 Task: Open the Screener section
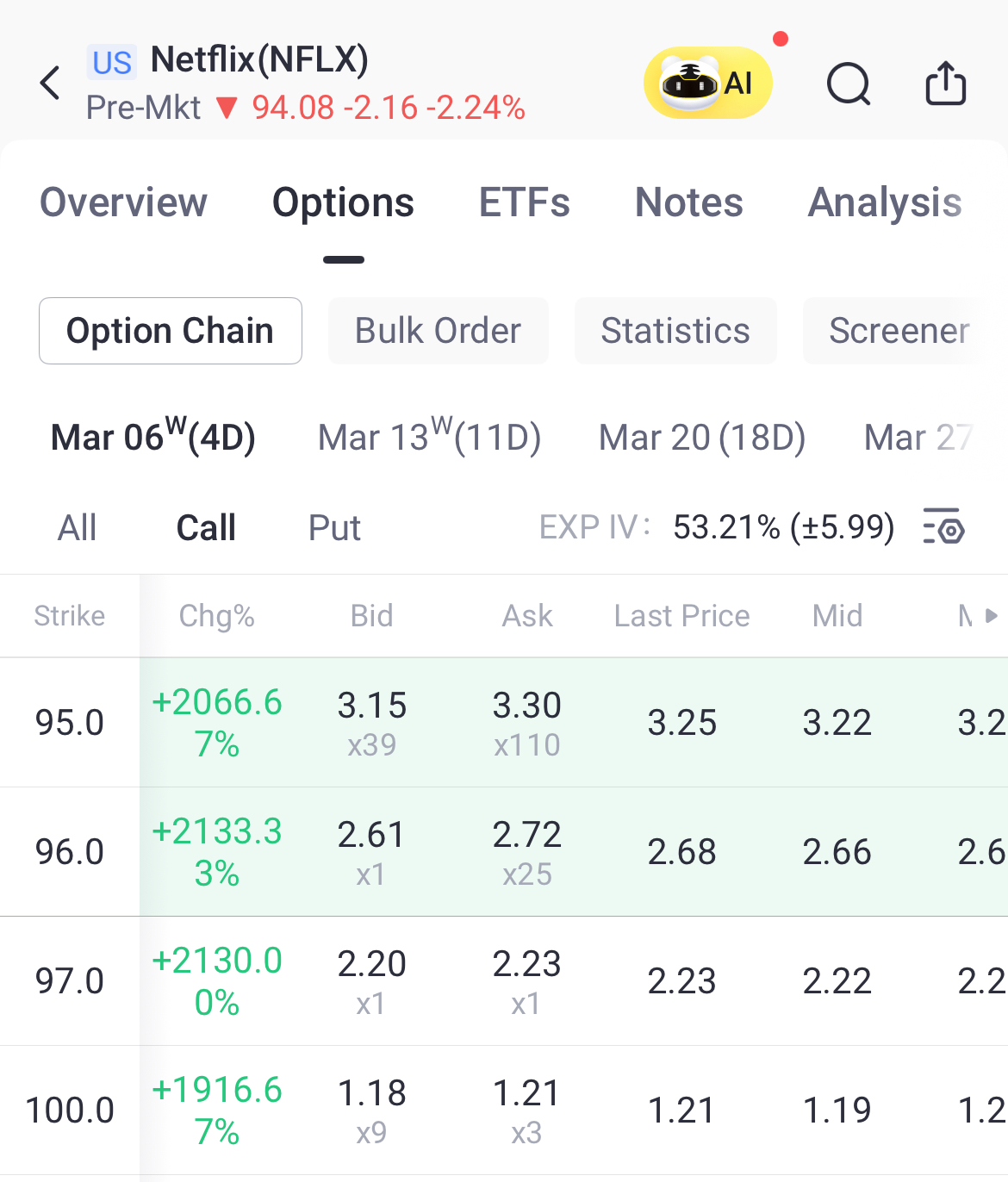(x=899, y=331)
